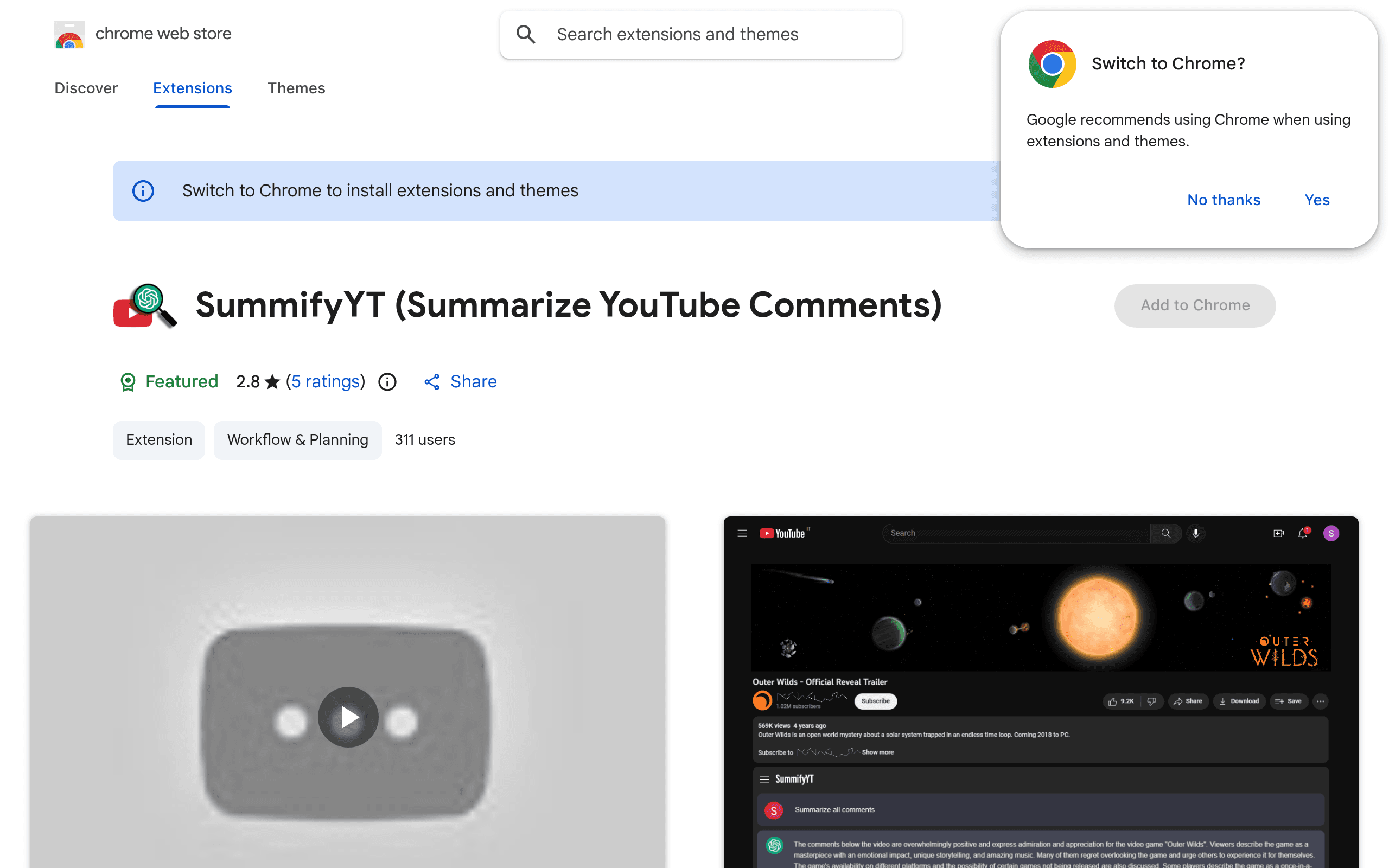
Task: Open the Workflow & Planning category
Action: tap(298, 440)
